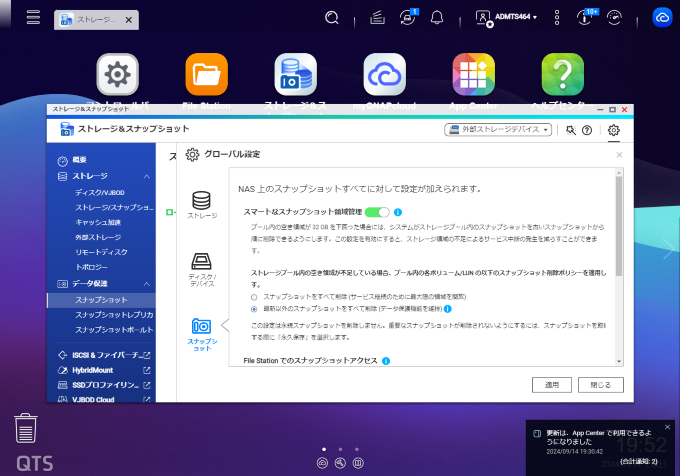Dismiss the App Center update notification
This screenshot has width=680, height=476.
667,427
